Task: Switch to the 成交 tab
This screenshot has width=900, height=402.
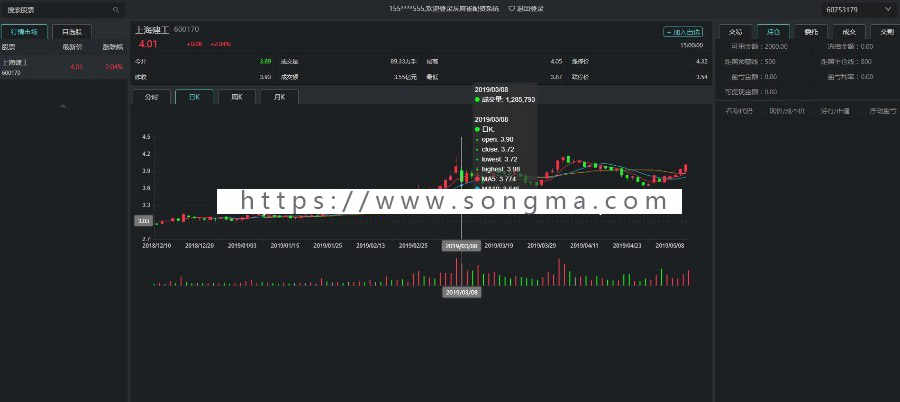Action: click(849, 32)
